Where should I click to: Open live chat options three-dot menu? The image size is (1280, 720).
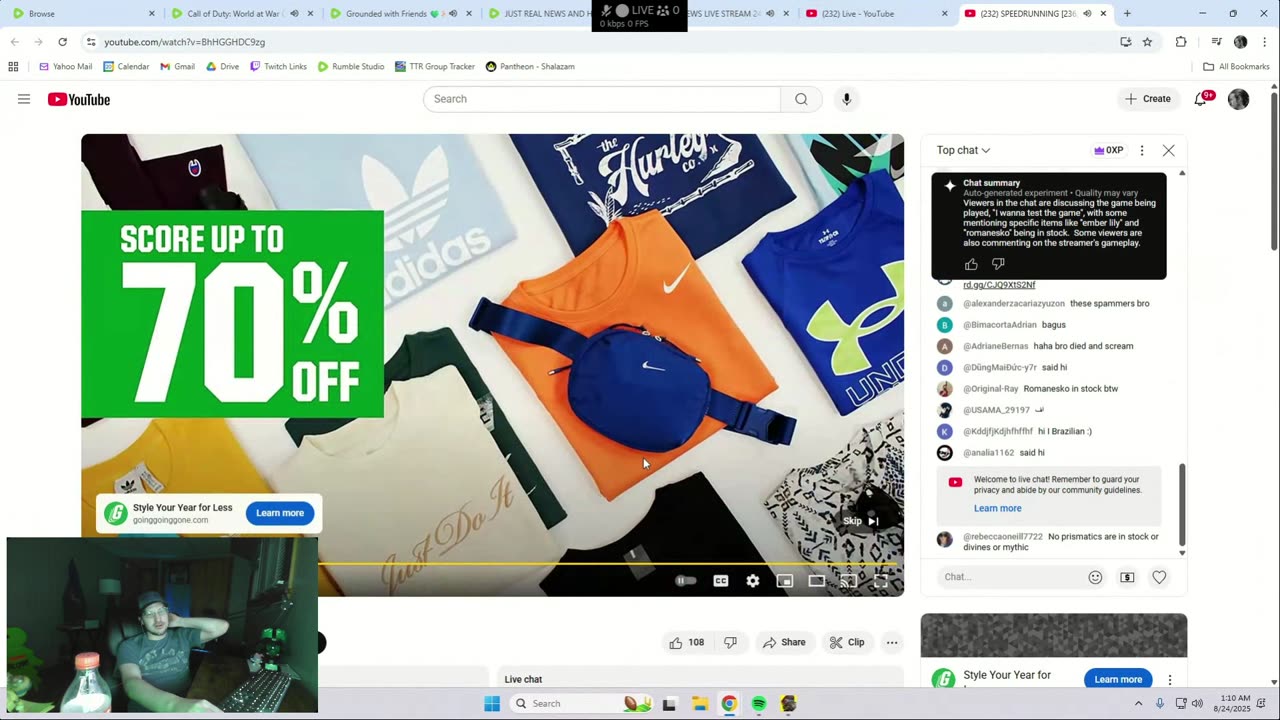1142,150
